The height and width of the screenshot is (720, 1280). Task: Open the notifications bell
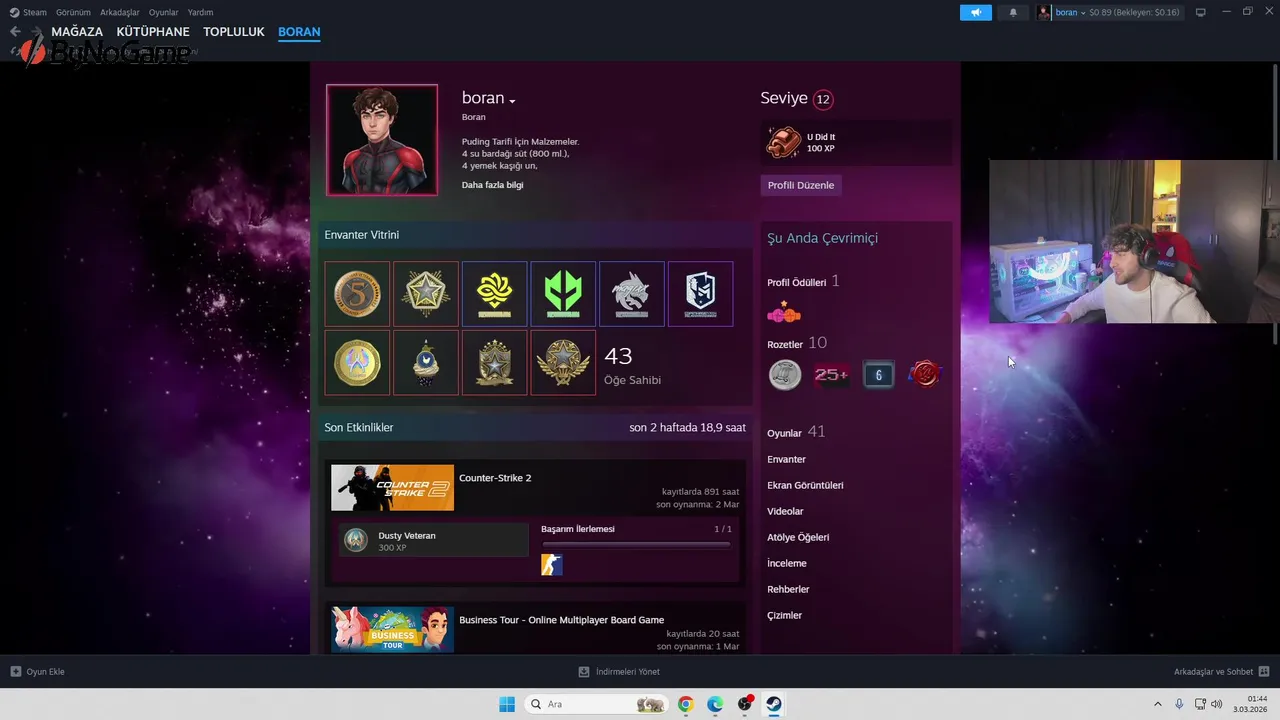point(1013,12)
